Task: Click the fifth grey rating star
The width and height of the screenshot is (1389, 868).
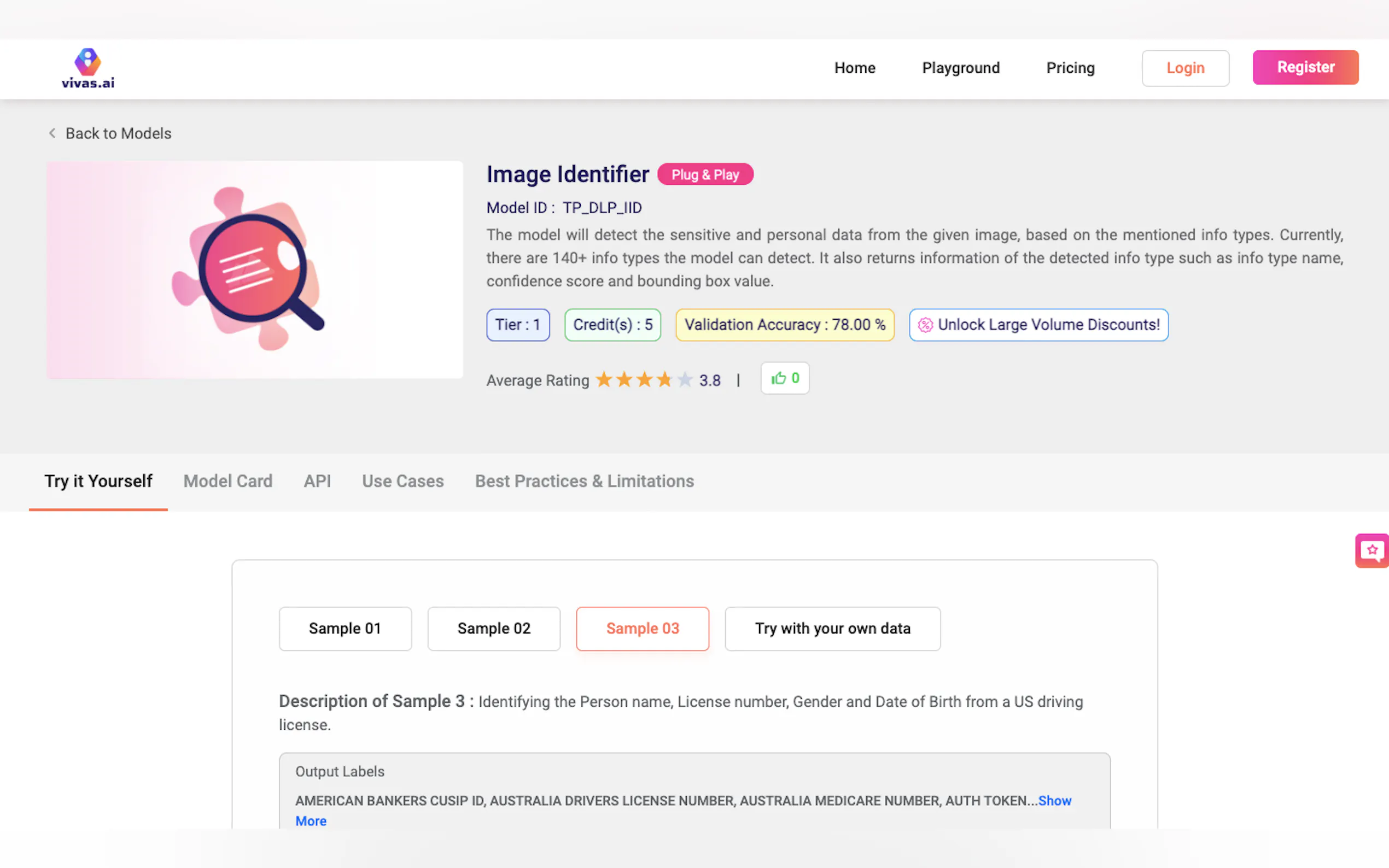Action: (x=685, y=379)
